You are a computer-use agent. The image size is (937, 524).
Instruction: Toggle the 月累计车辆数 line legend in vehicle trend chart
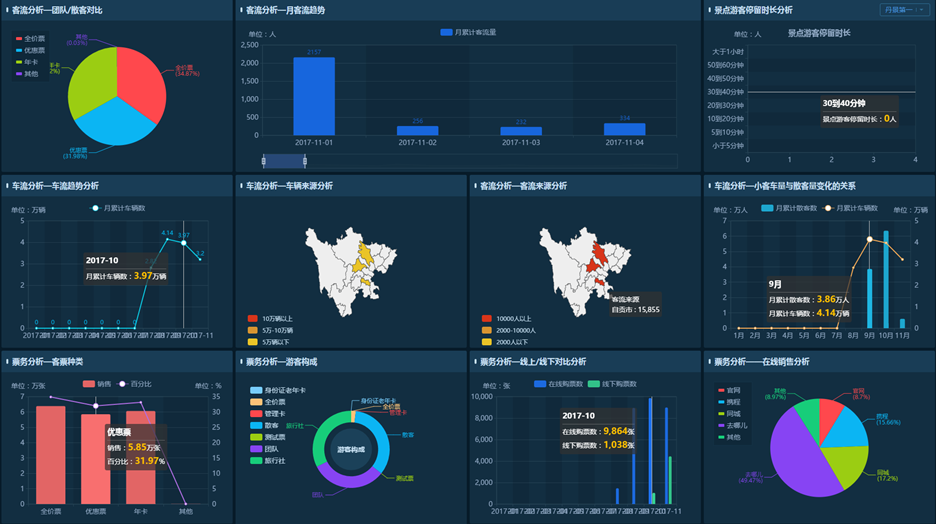118,208
